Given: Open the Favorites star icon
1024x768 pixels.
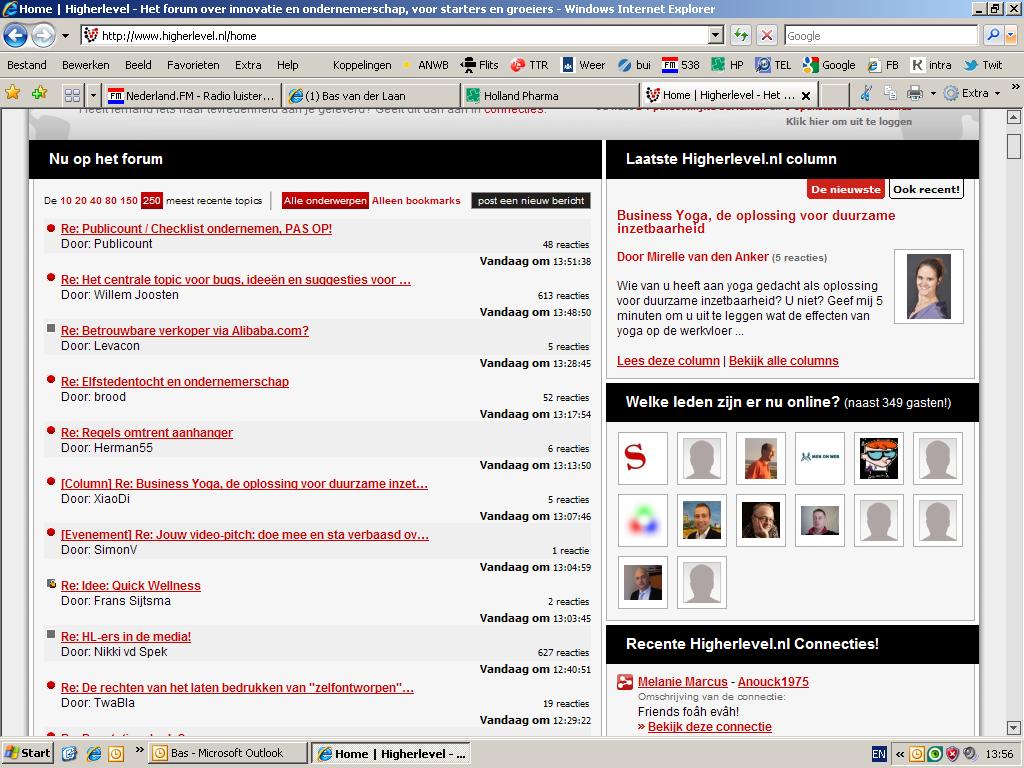Looking at the screenshot, I should (13, 93).
